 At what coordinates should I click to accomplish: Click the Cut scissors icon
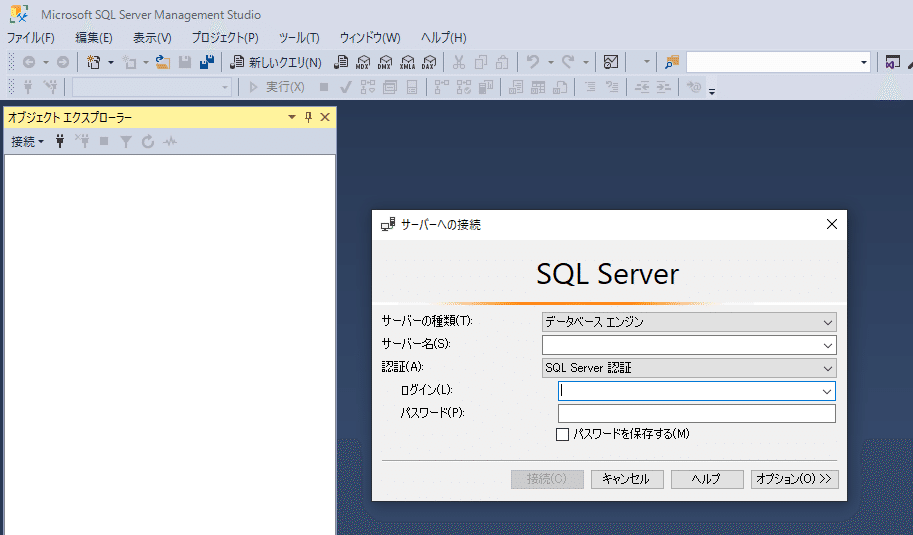click(459, 62)
